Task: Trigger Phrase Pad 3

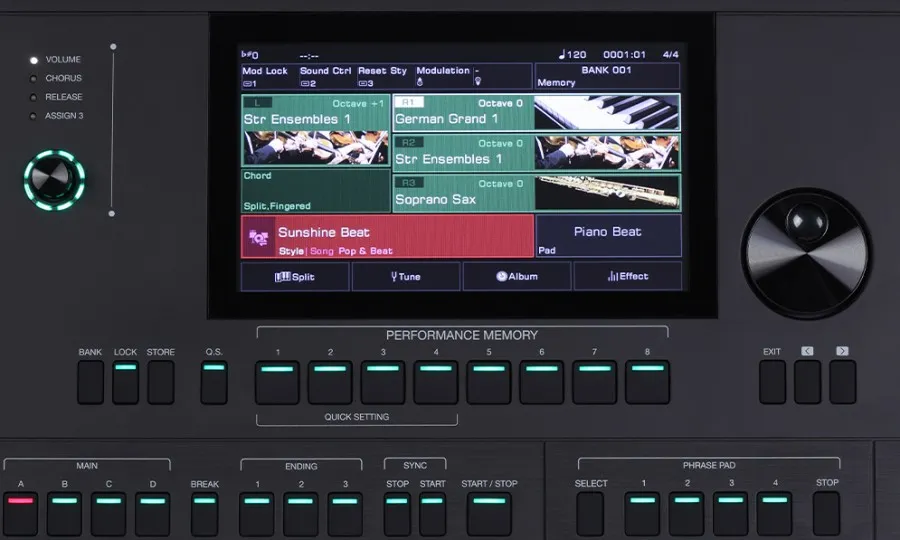Action: (731, 514)
